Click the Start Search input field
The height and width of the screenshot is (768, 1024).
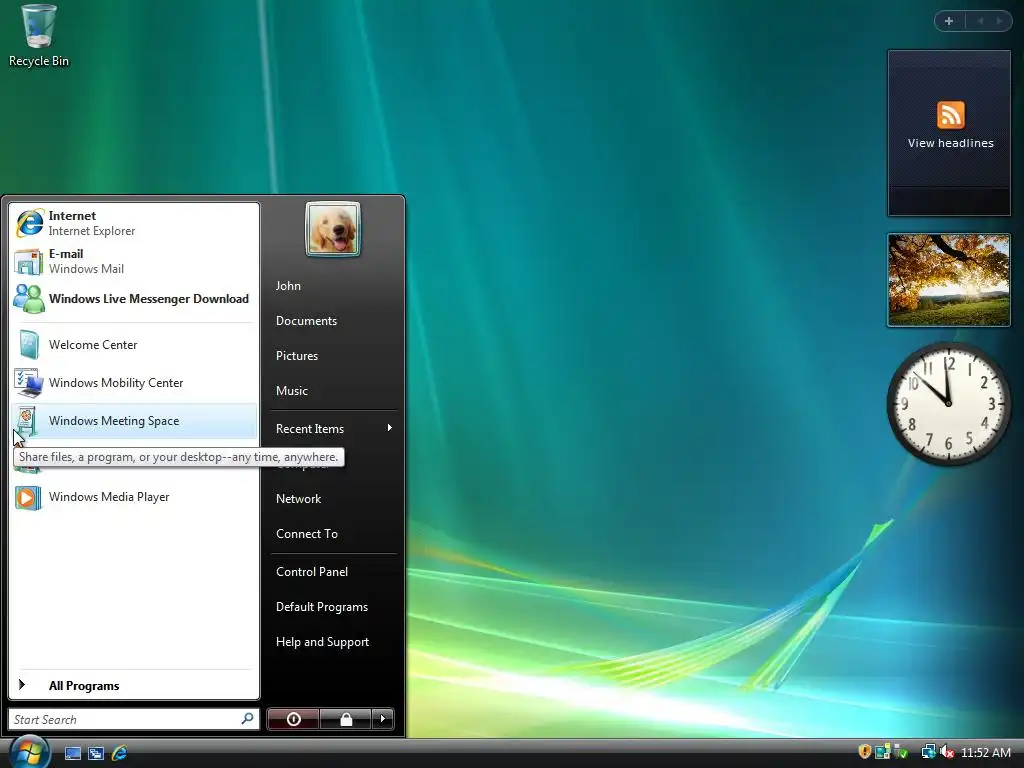point(134,719)
